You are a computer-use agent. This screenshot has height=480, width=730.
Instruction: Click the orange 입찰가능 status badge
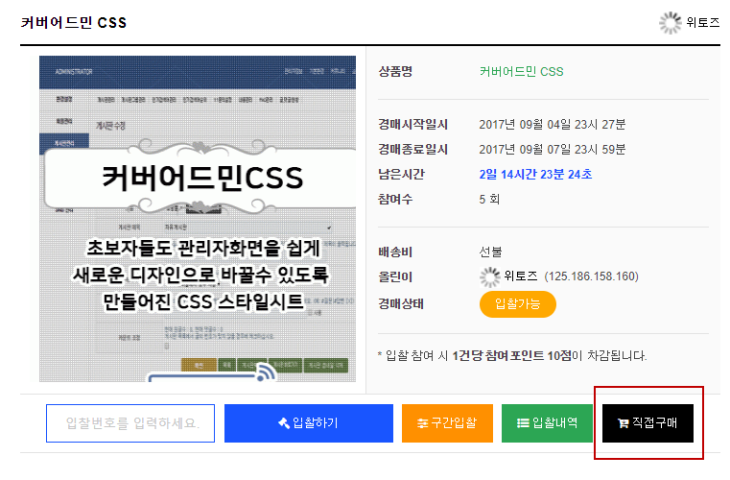(x=518, y=304)
